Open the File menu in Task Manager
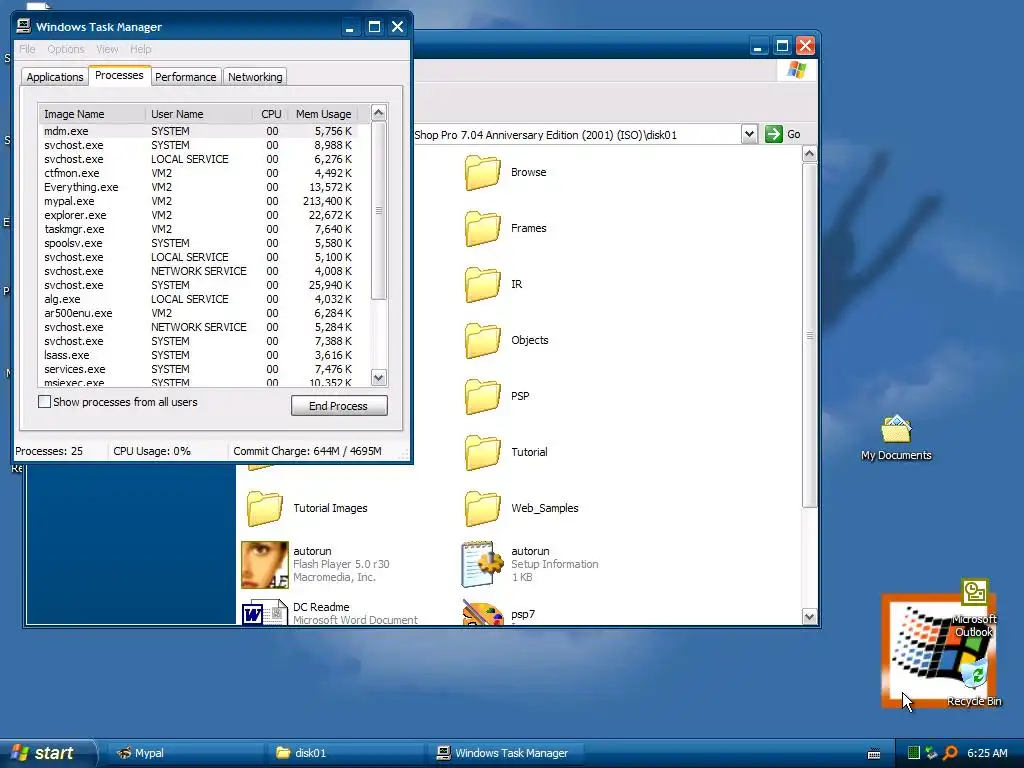The image size is (1024, 768). point(27,49)
